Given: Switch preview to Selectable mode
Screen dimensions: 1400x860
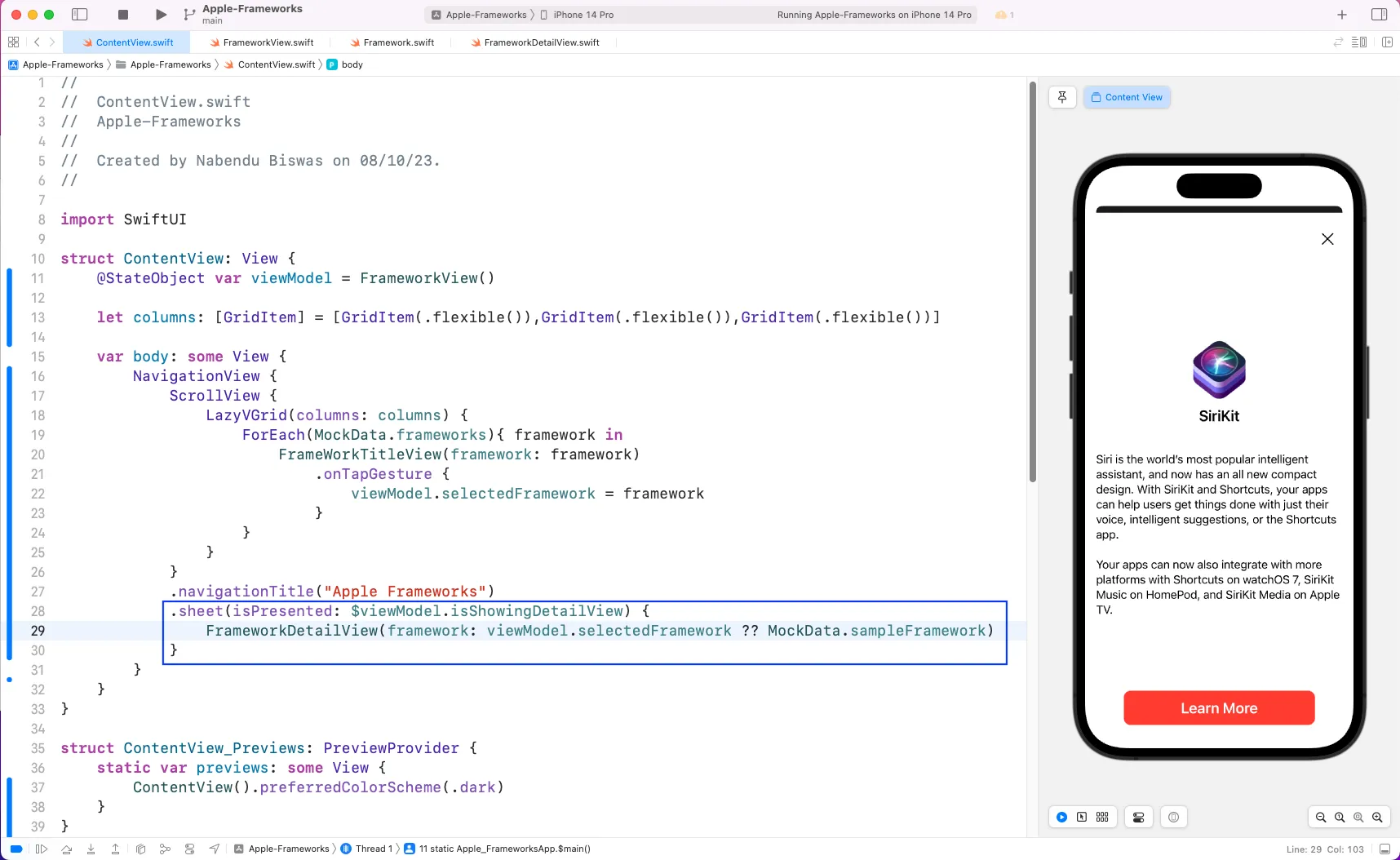Looking at the screenshot, I should (x=1082, y=817).
